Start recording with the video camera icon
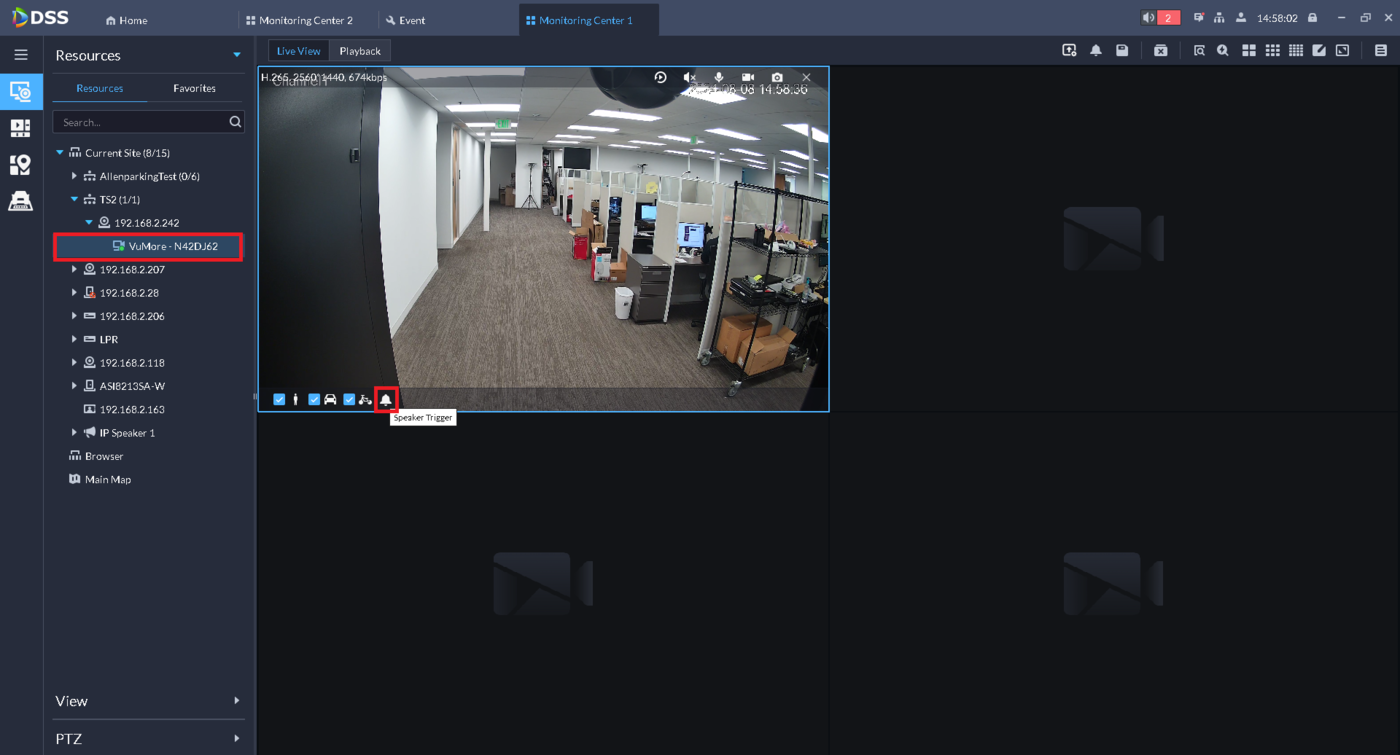Screen dimensions: 1400x755 coord(748,77)
